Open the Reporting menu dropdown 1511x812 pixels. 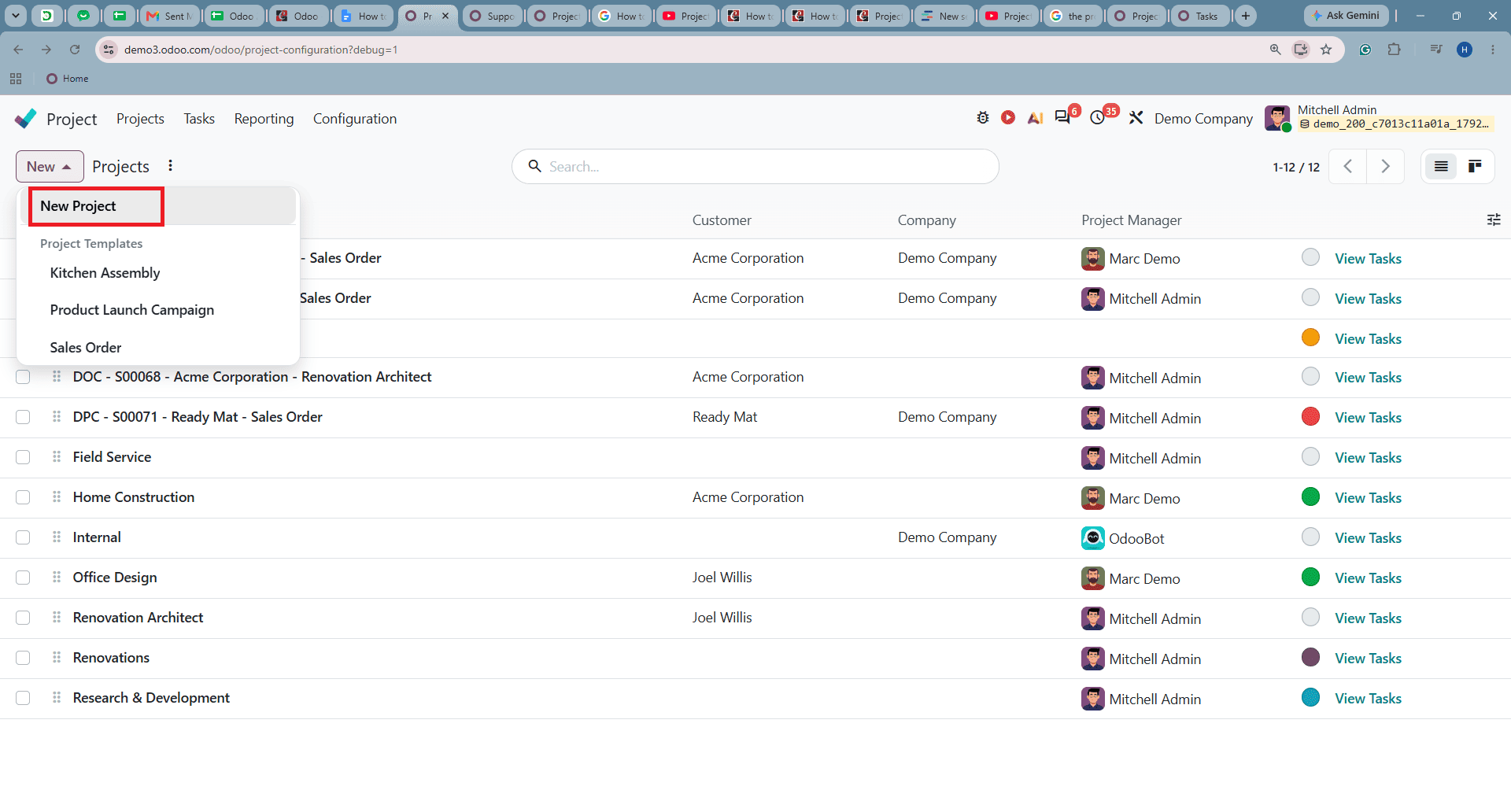264,119
